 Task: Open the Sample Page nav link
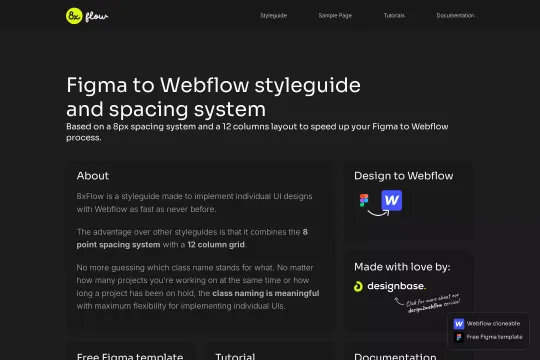tap(335, 16)
